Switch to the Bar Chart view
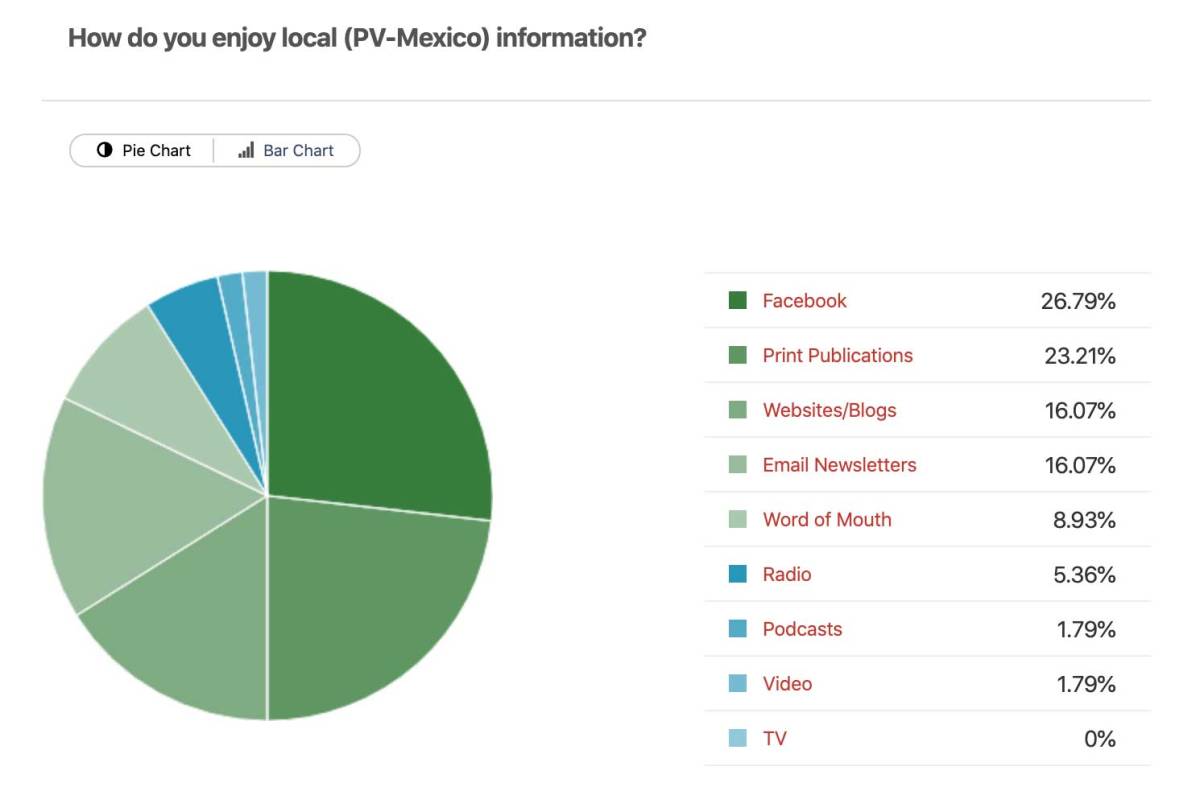The width and height of the screenshot is (1200, 787). point(286,151)
